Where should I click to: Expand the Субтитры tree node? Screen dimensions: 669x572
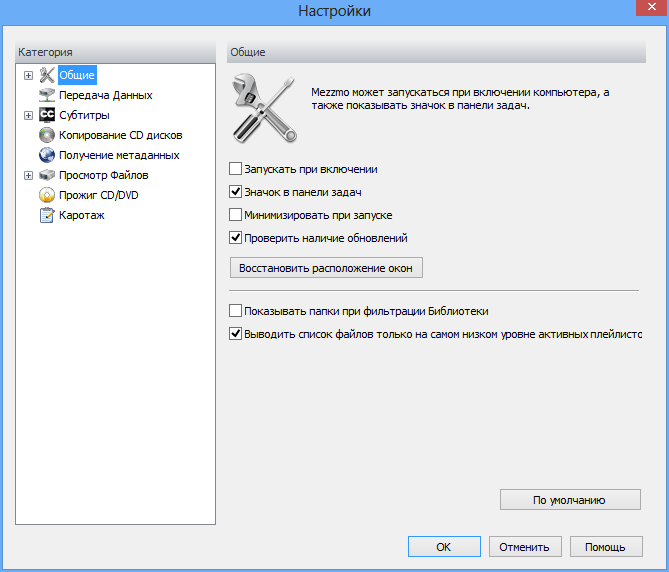point(28,116)
